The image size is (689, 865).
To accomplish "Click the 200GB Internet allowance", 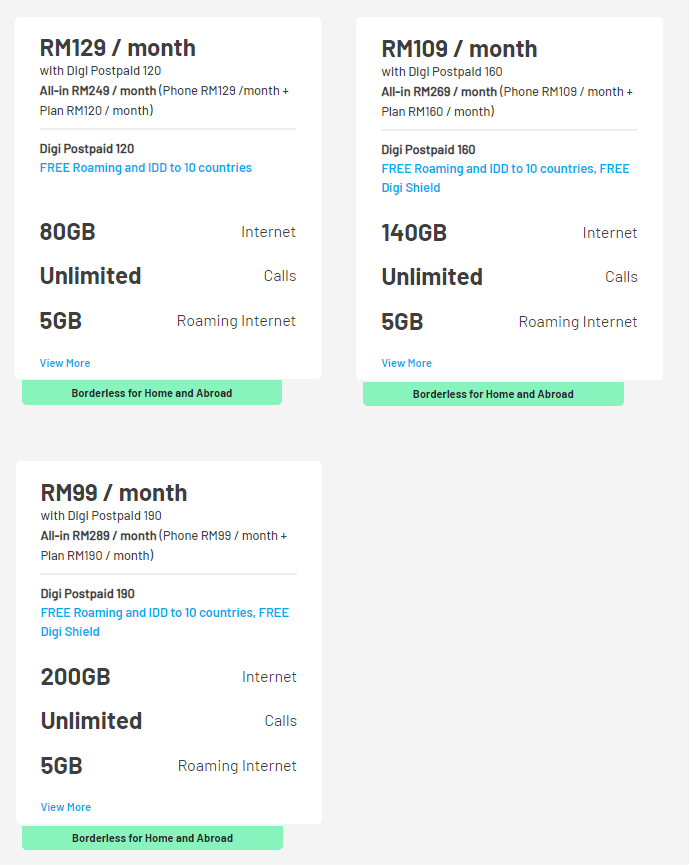I will coord(76,677).
